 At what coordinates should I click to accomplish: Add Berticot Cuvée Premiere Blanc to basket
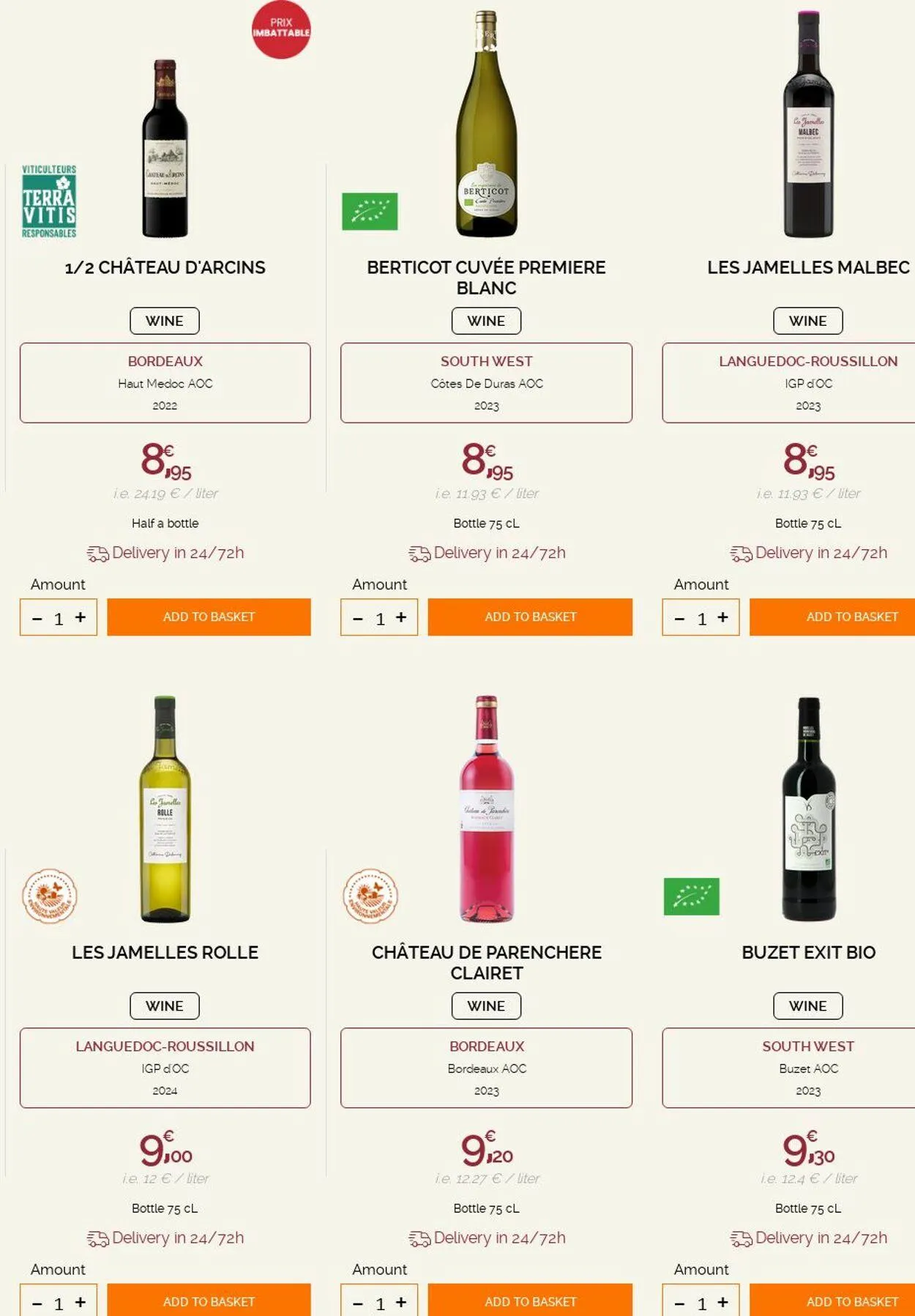click(x=530, y=617)
